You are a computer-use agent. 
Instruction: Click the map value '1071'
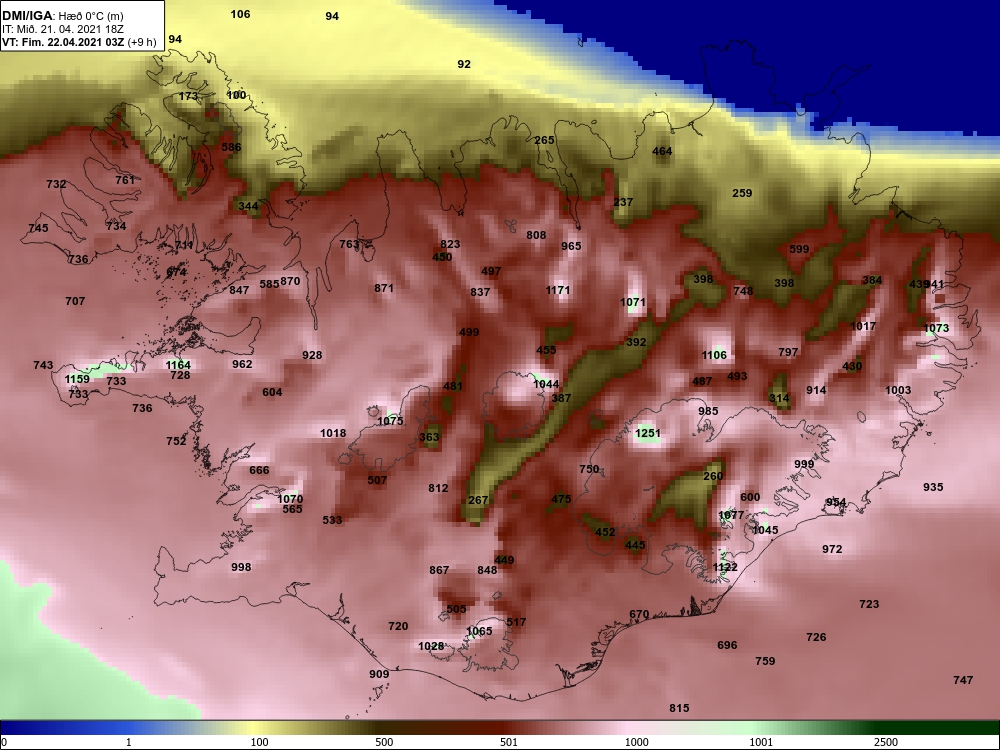[633, 302]
